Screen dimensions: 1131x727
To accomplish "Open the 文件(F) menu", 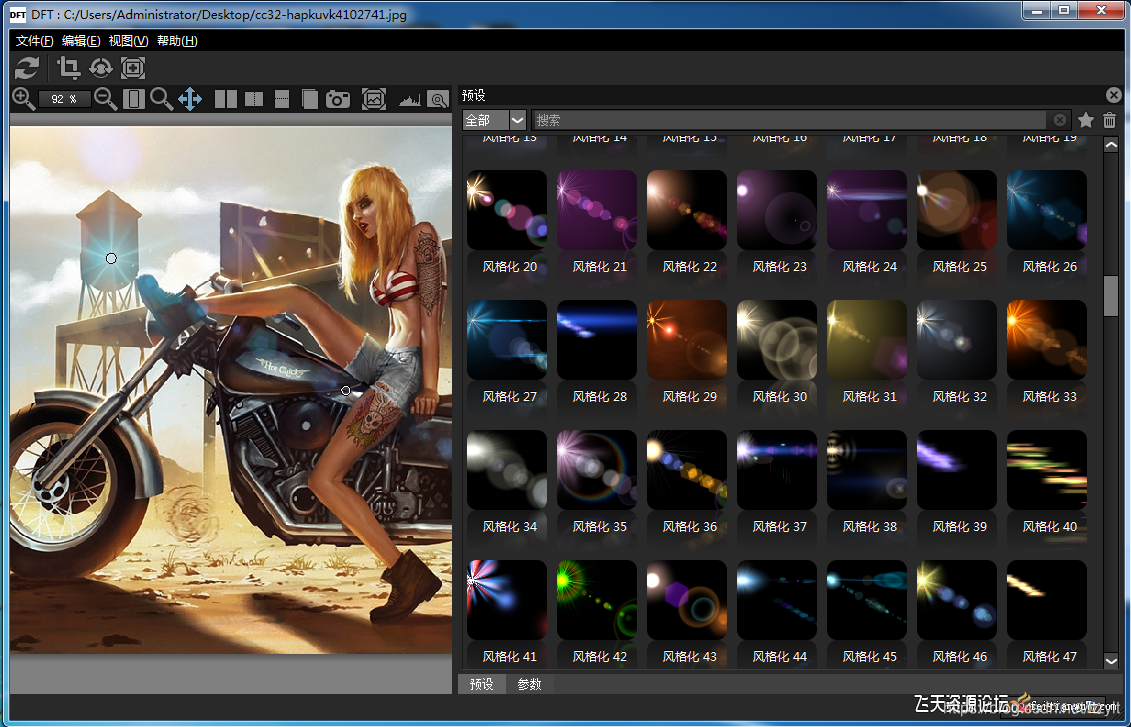I will (x=35, y=41).
